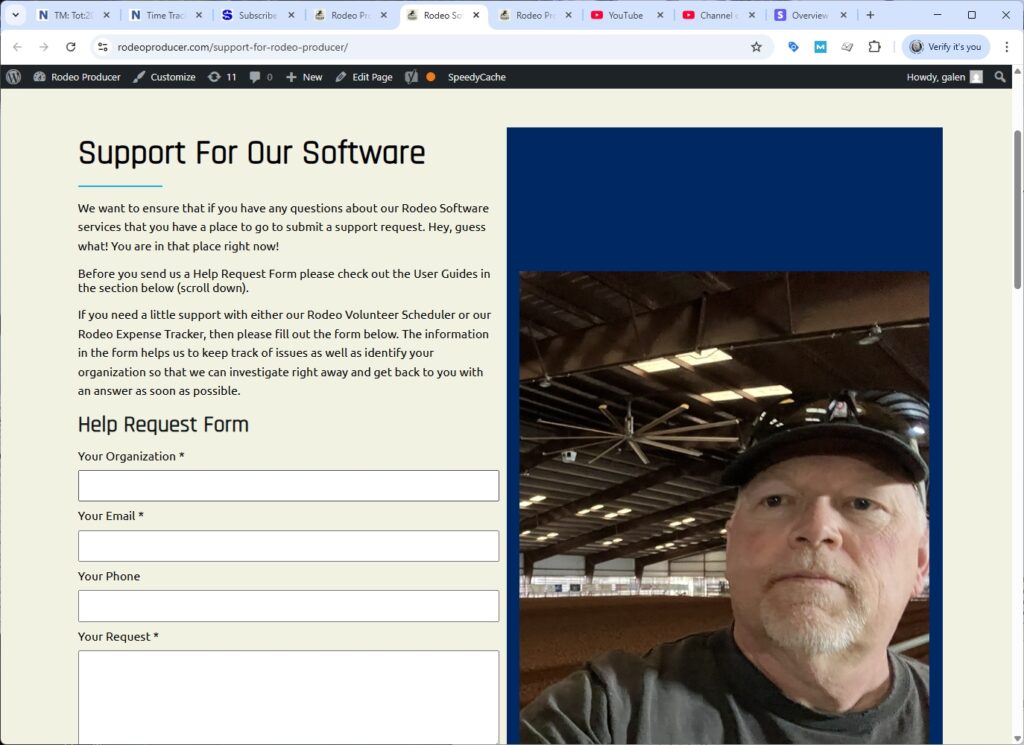Image resolution: width=1024 pixels, height=745 pixels.
Task: Click the Rodeo Producer site icon in admin bar
Action: click(x=40, y=76)
